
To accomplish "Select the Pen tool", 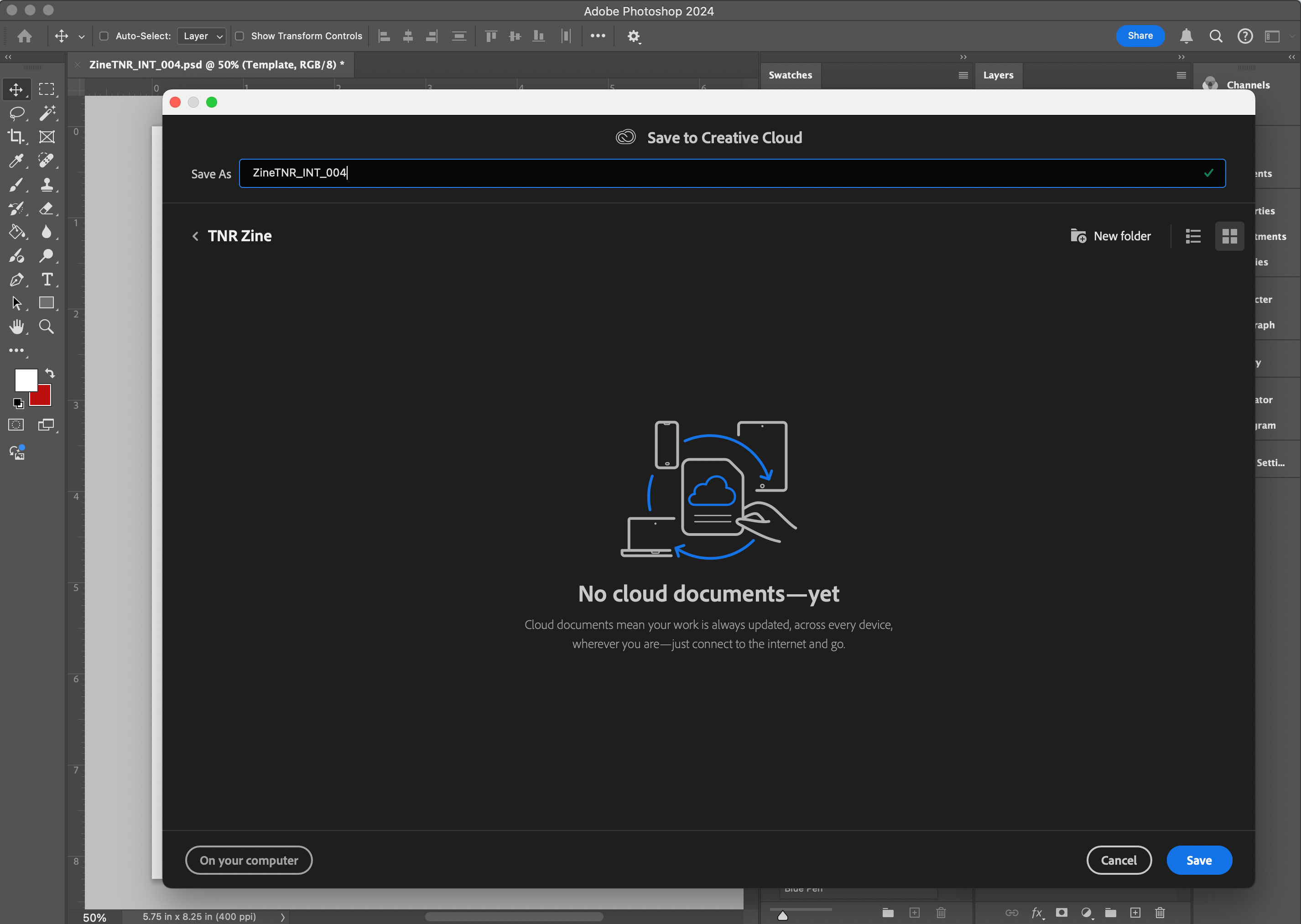I will pyautogui.click(x=16, y=280).
